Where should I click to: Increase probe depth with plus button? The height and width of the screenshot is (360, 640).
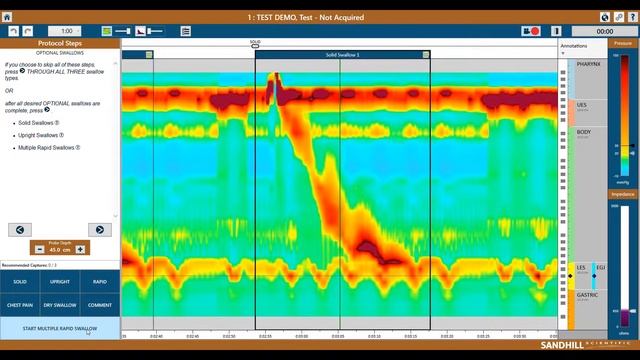click(x=80, y=249)
